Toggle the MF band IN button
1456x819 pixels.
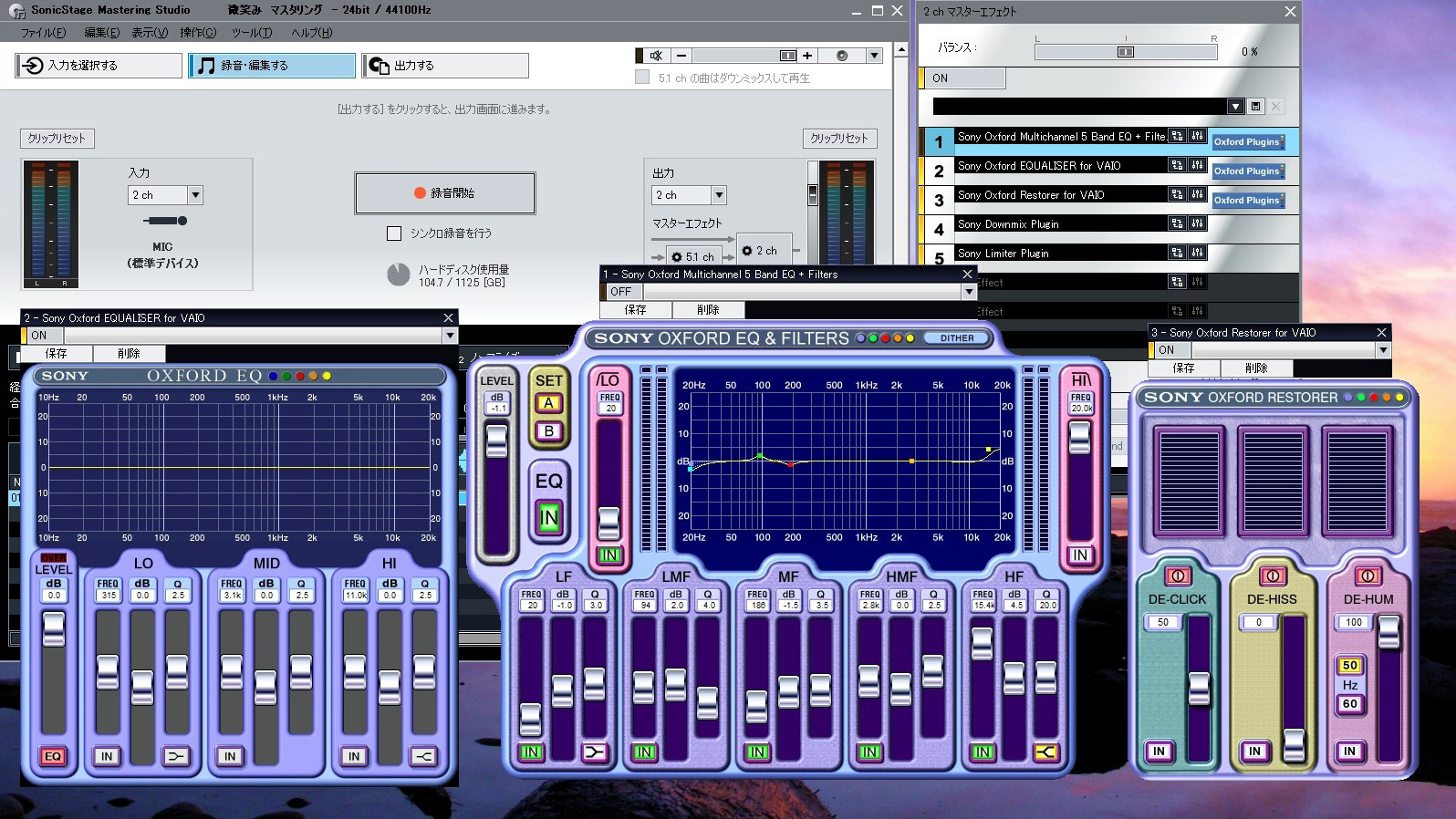pyautogui.click(x=757, y=752)
